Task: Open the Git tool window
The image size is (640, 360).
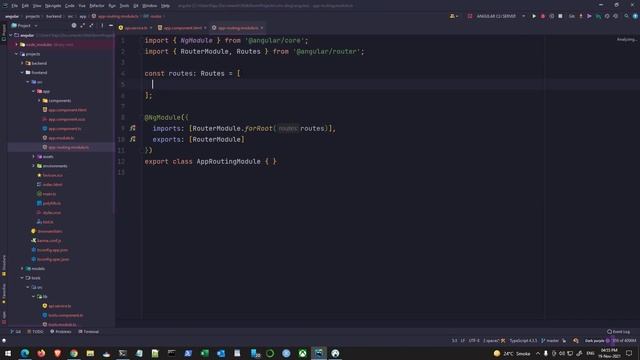Action: (16, 331)
